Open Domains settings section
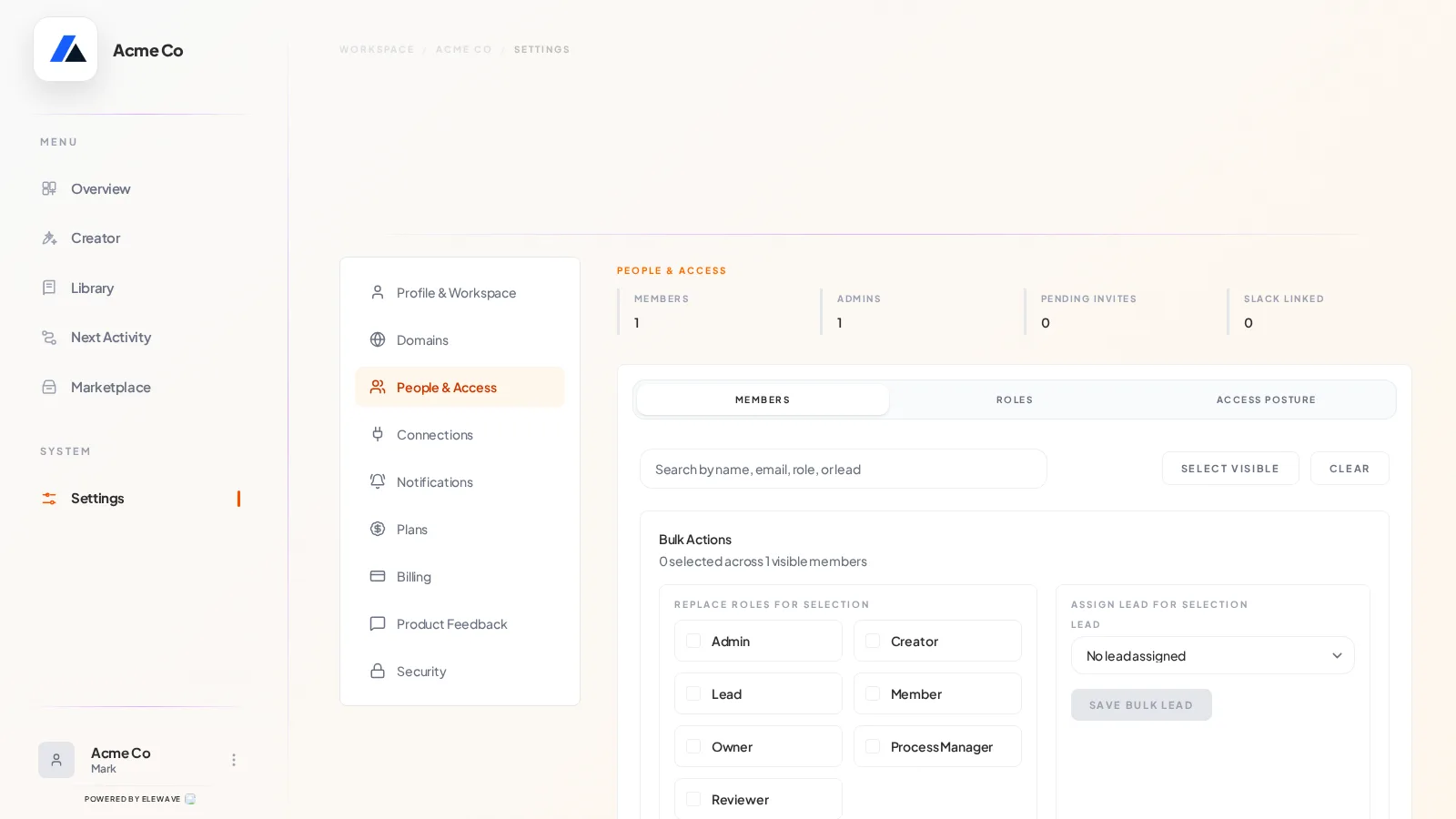Screen dimensions: 1456x819 pyautogui.click(x=460, y=339)
